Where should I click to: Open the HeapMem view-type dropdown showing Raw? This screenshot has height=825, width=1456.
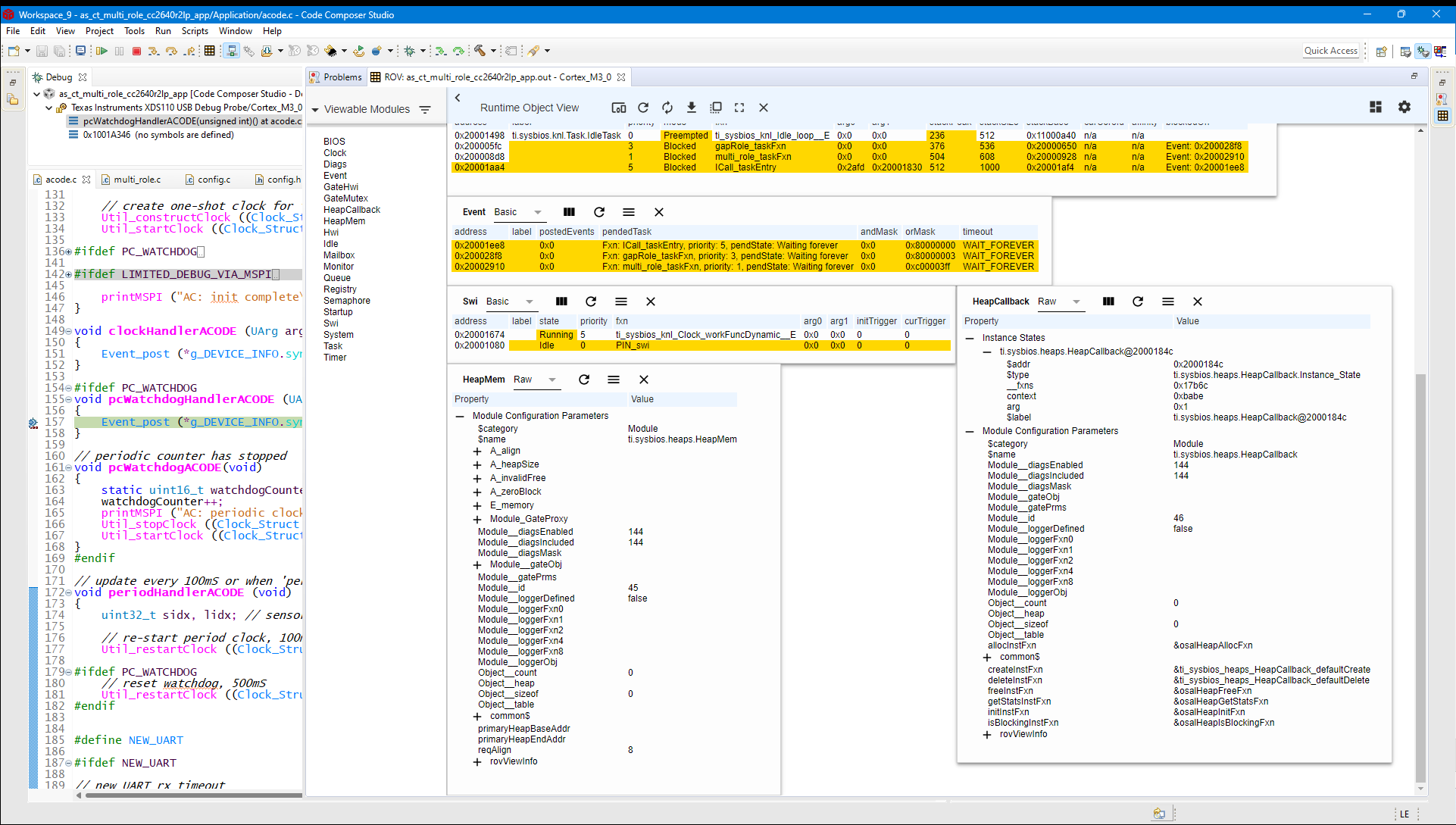(536, 380)
